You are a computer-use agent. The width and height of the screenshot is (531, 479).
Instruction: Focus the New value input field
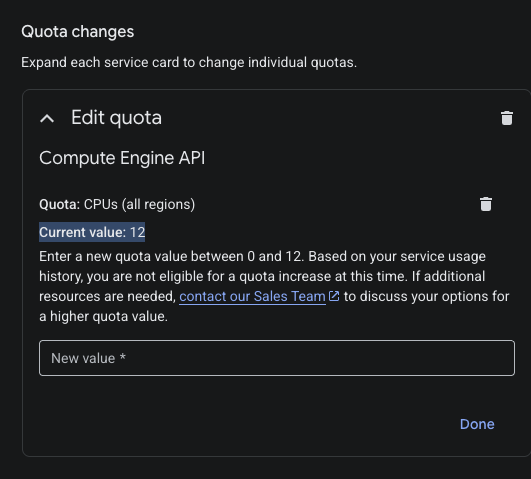(x=277, y=358)
